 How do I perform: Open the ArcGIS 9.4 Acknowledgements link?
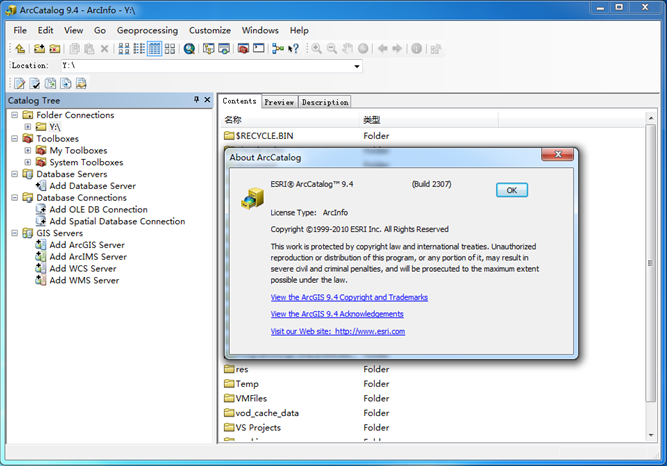point(336,314)
